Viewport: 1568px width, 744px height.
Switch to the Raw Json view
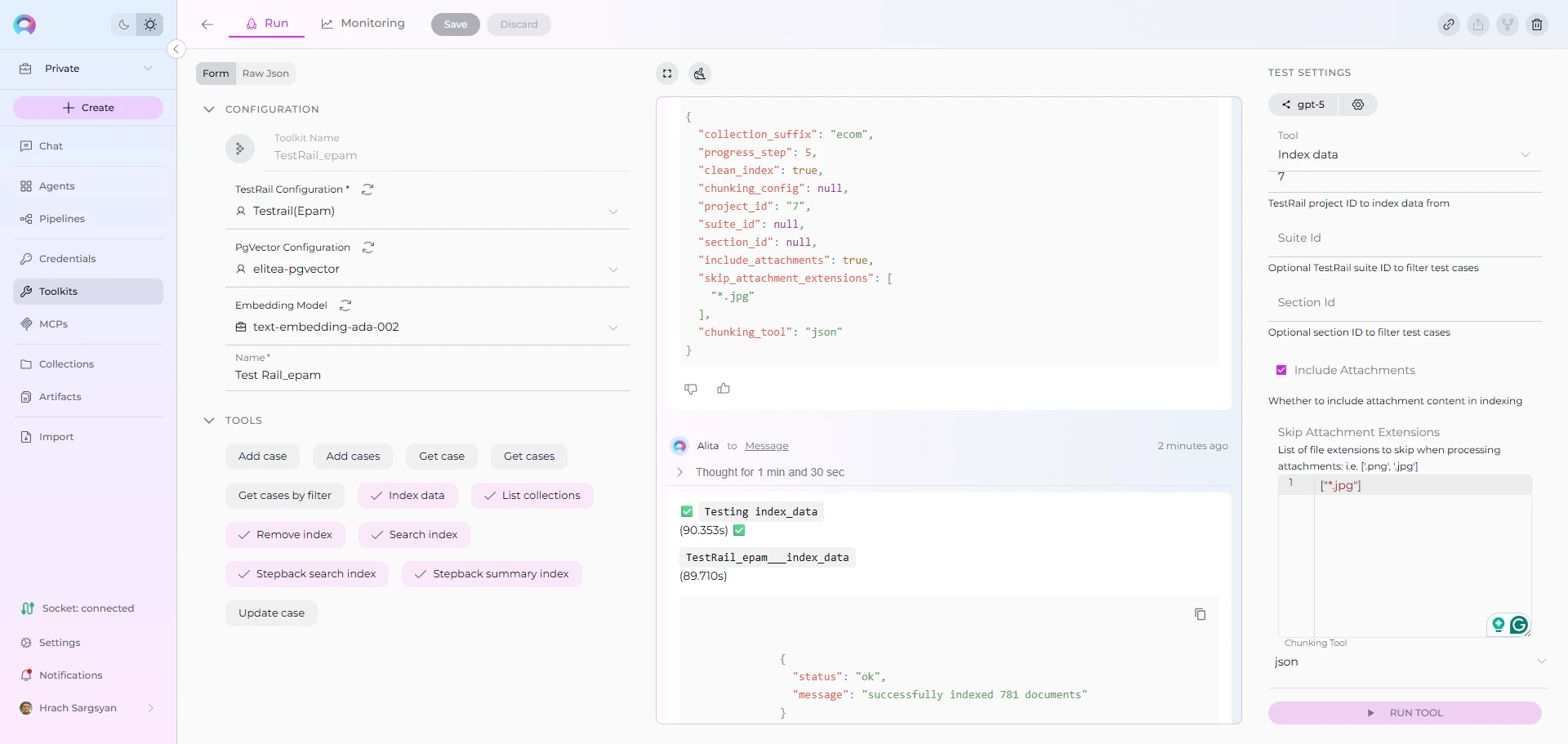point(265,74)
